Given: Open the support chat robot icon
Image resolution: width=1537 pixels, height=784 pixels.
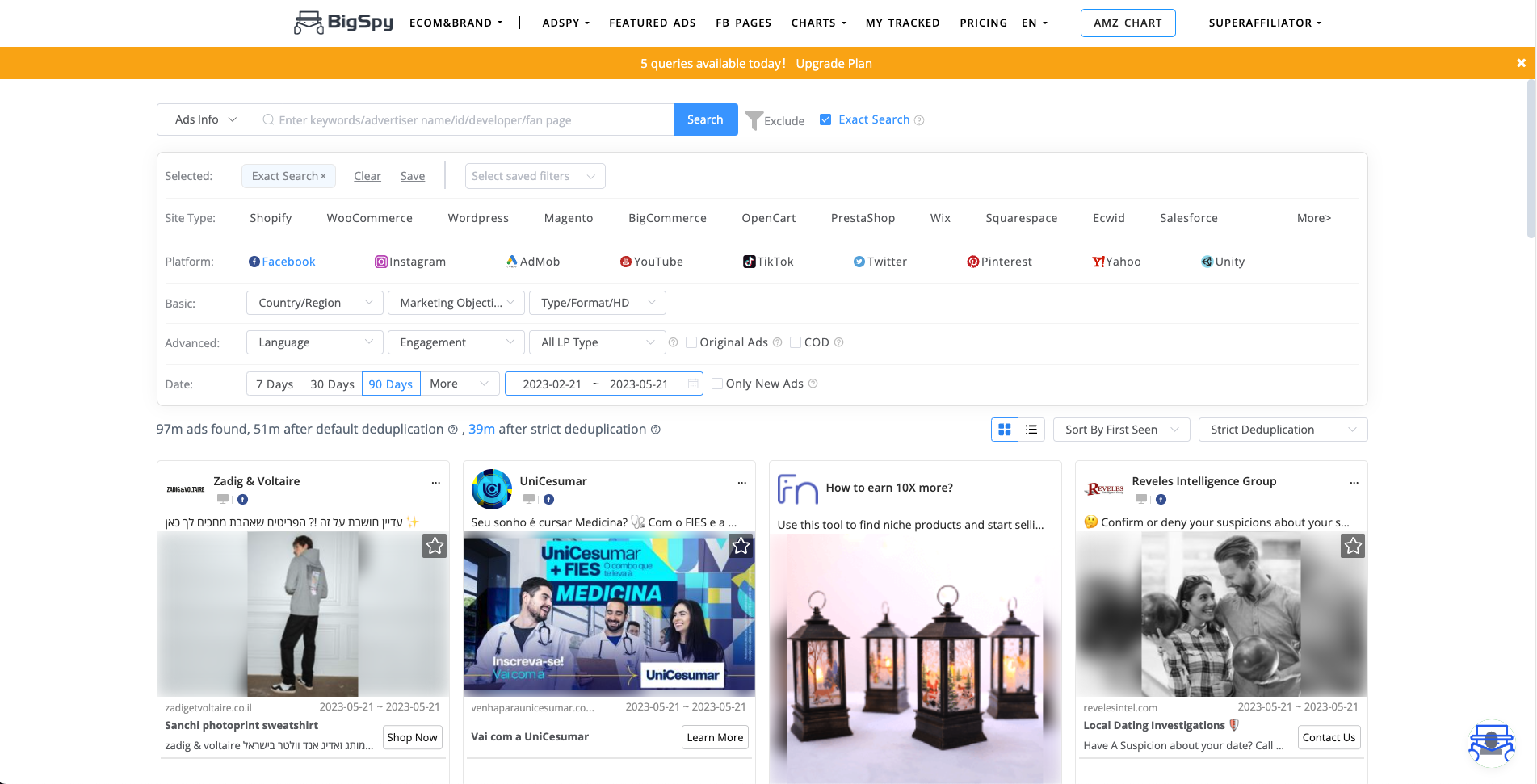Looking at the screenshot, I should (1491, 743).
